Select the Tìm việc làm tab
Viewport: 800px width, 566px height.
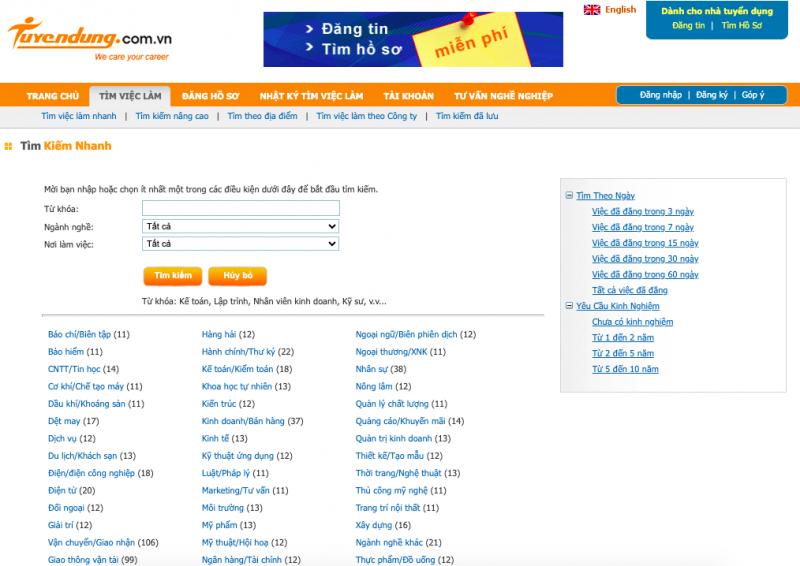tap(130, 96)
